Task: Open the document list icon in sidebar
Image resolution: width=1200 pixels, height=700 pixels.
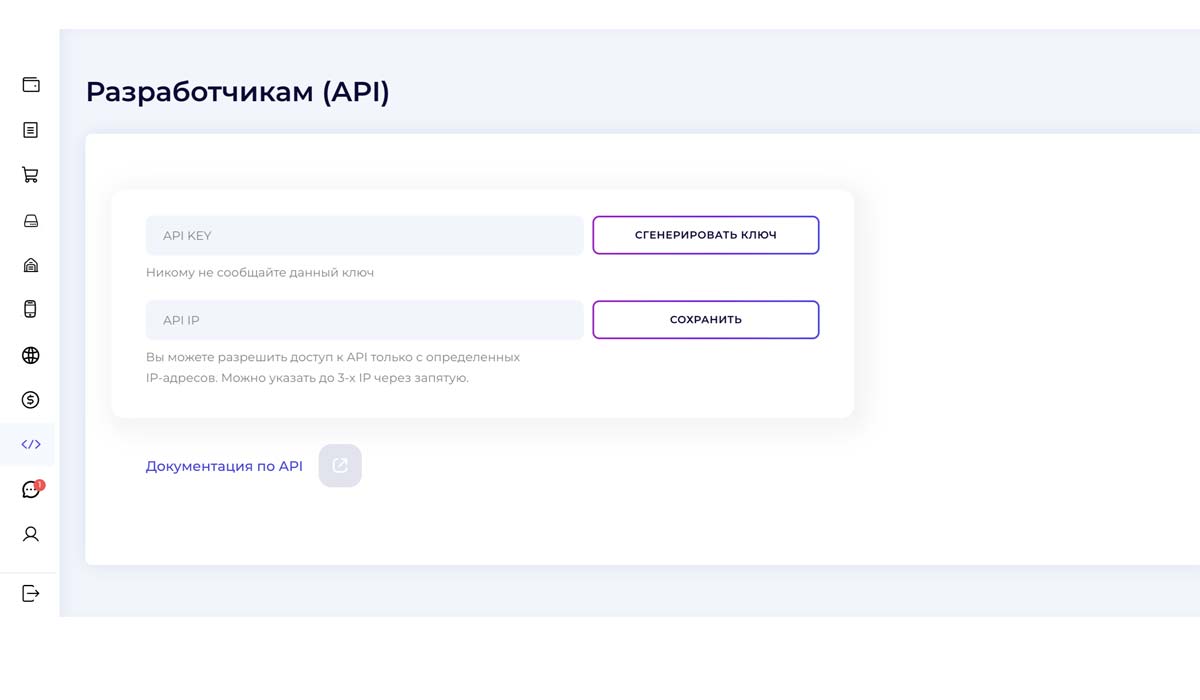Action: pyautogui.click(x=31, y=130)
